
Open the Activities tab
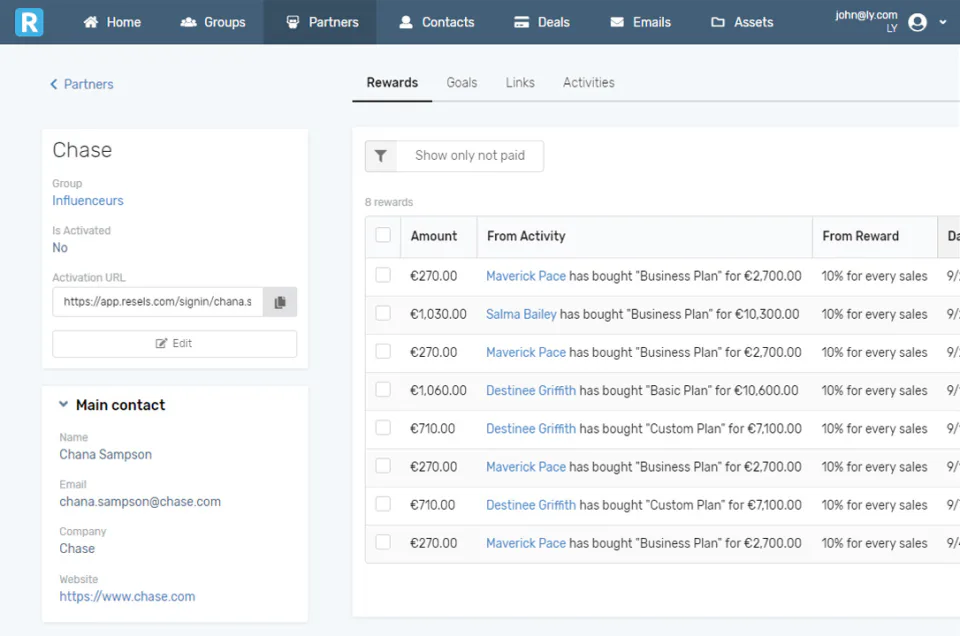coord(589,83)
